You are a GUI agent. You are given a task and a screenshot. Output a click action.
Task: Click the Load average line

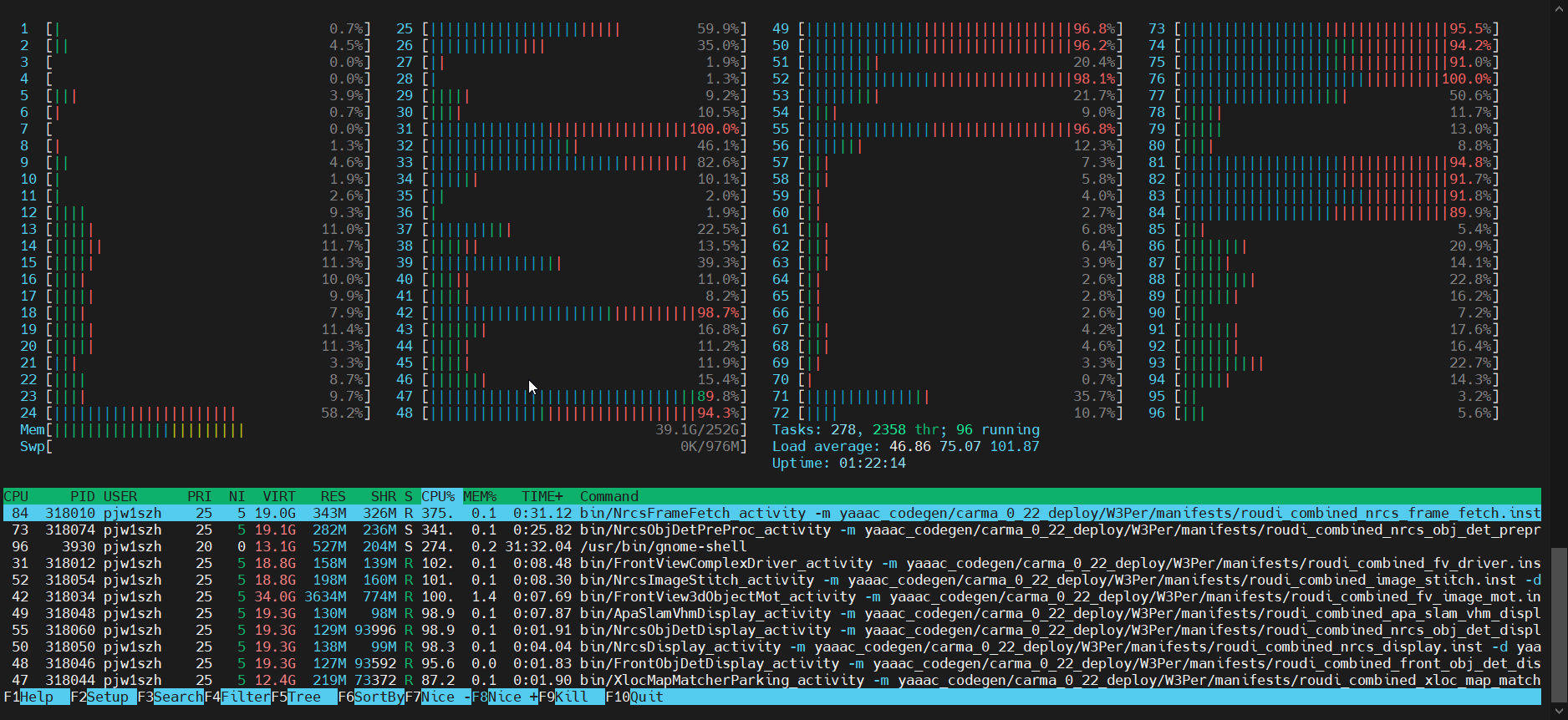coord(906,446)
